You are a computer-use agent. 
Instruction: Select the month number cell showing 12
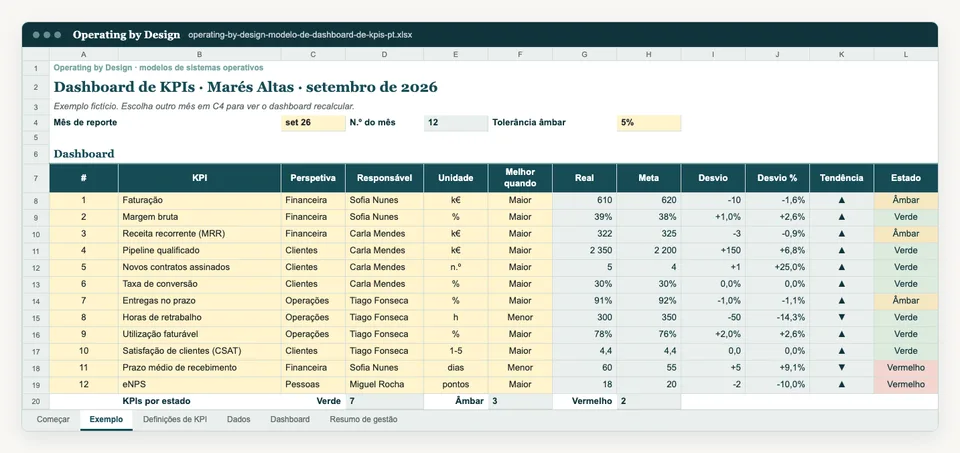[456, 122]
